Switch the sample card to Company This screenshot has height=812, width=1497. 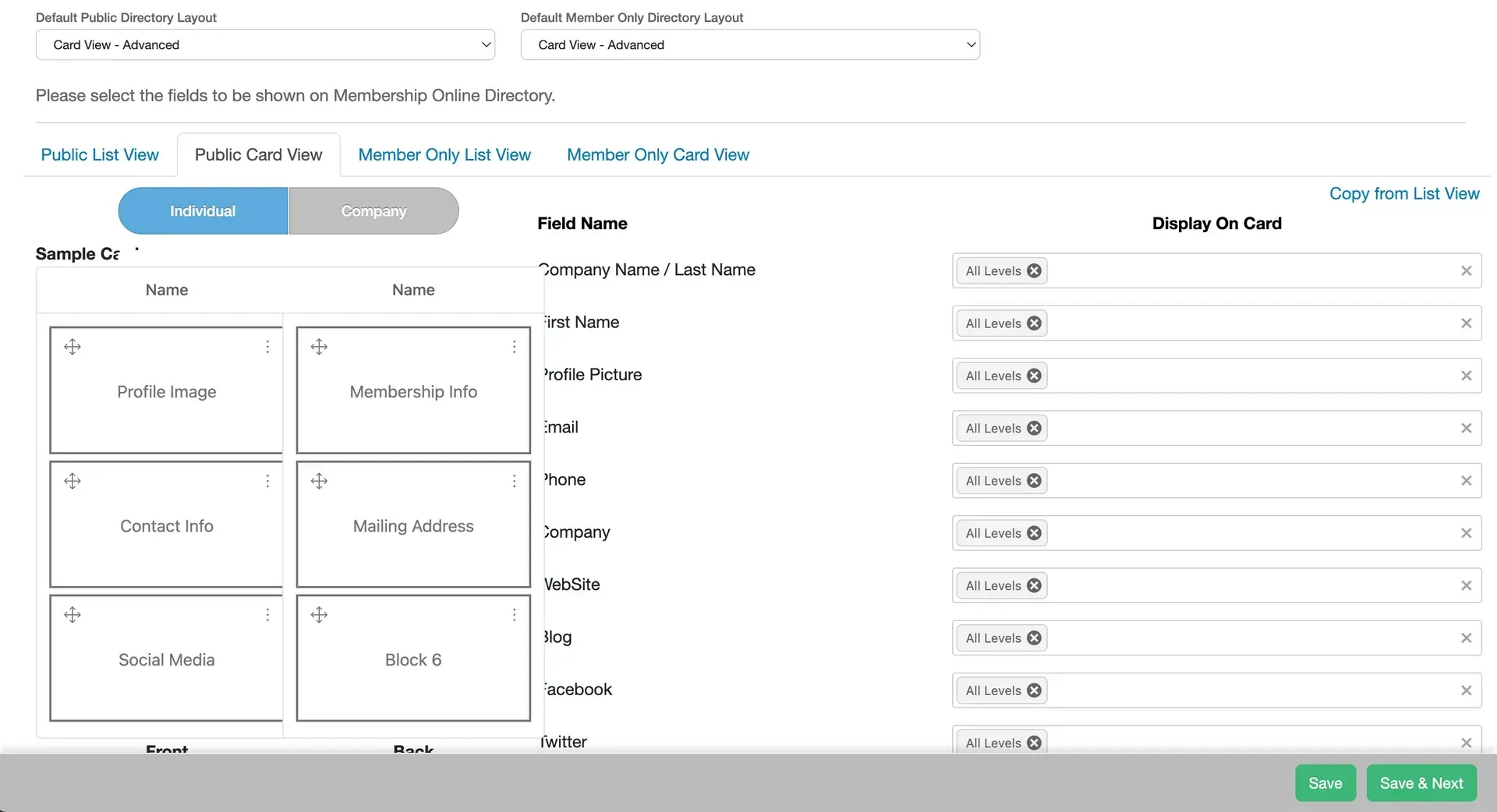pyautogui.click(x=373, y=210)
